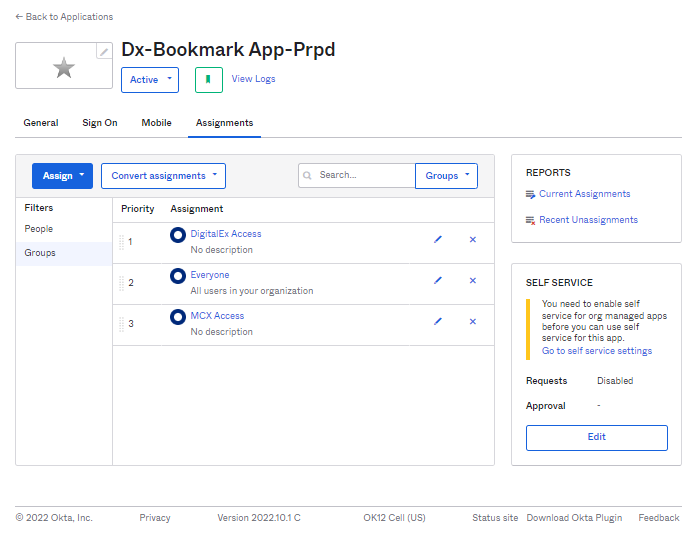Open the View Logs link
The width and height of the screenshot is (698, 534).
pyautogui.click(x=253, y=79)
